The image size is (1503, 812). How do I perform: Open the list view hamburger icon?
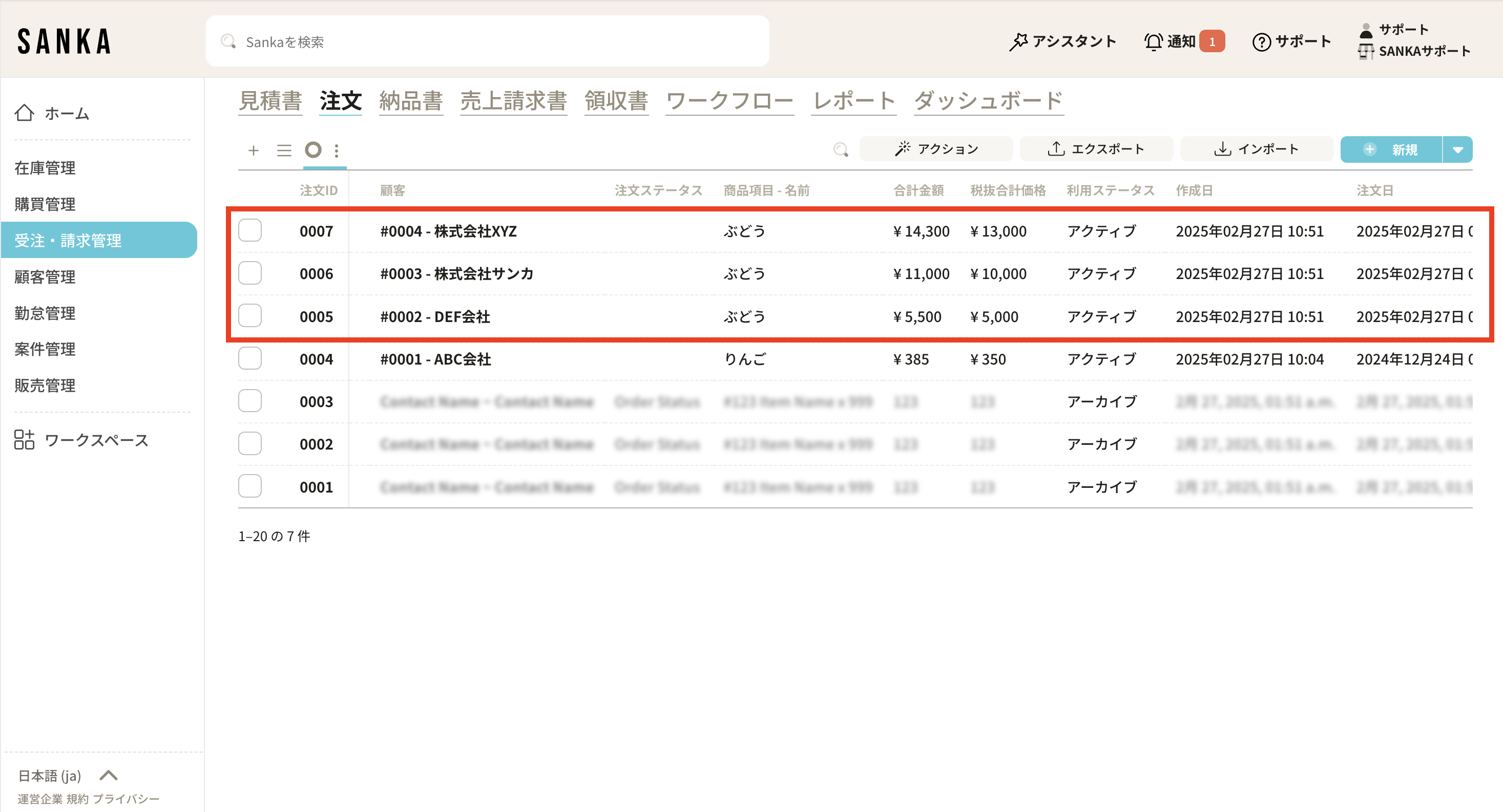[x=284, y=151]
